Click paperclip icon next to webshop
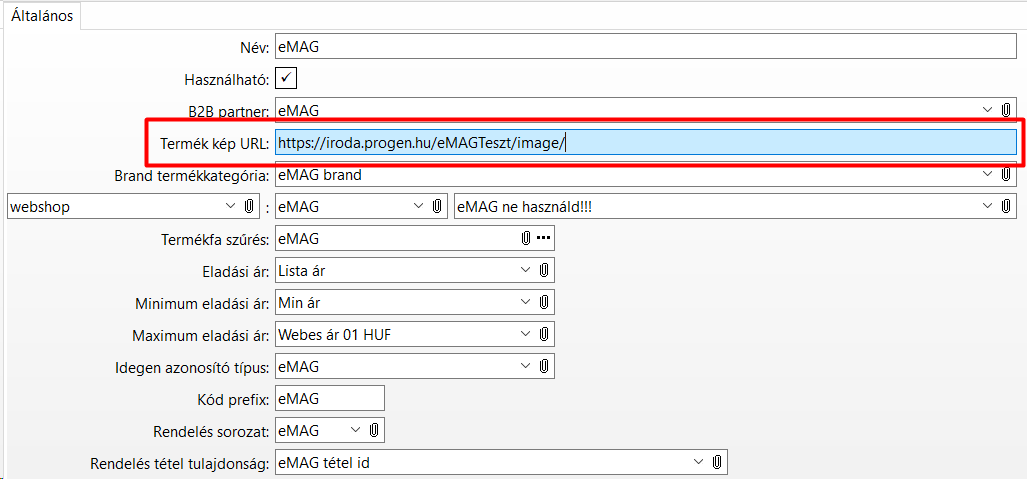Viewport: 1027px width, 479px height. pos(249,206)
